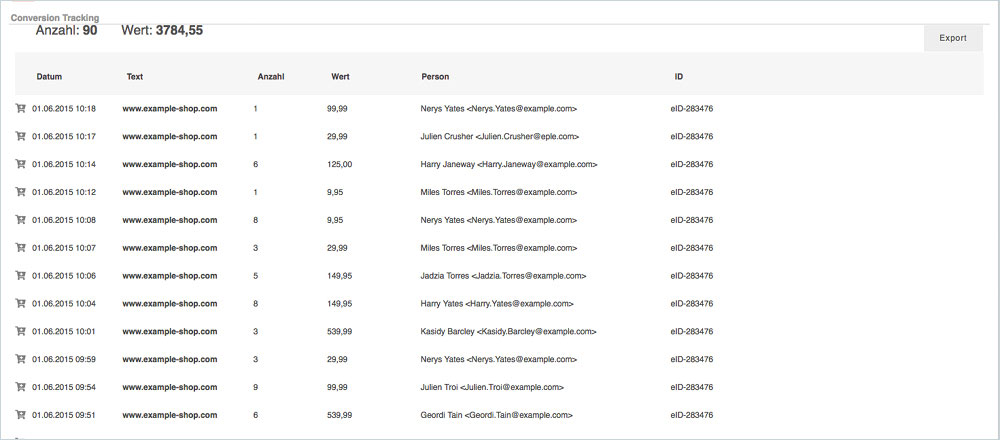Select the cart icon beside 01.06.2015 10:14

pyautogui.click(x=20, y=164)
